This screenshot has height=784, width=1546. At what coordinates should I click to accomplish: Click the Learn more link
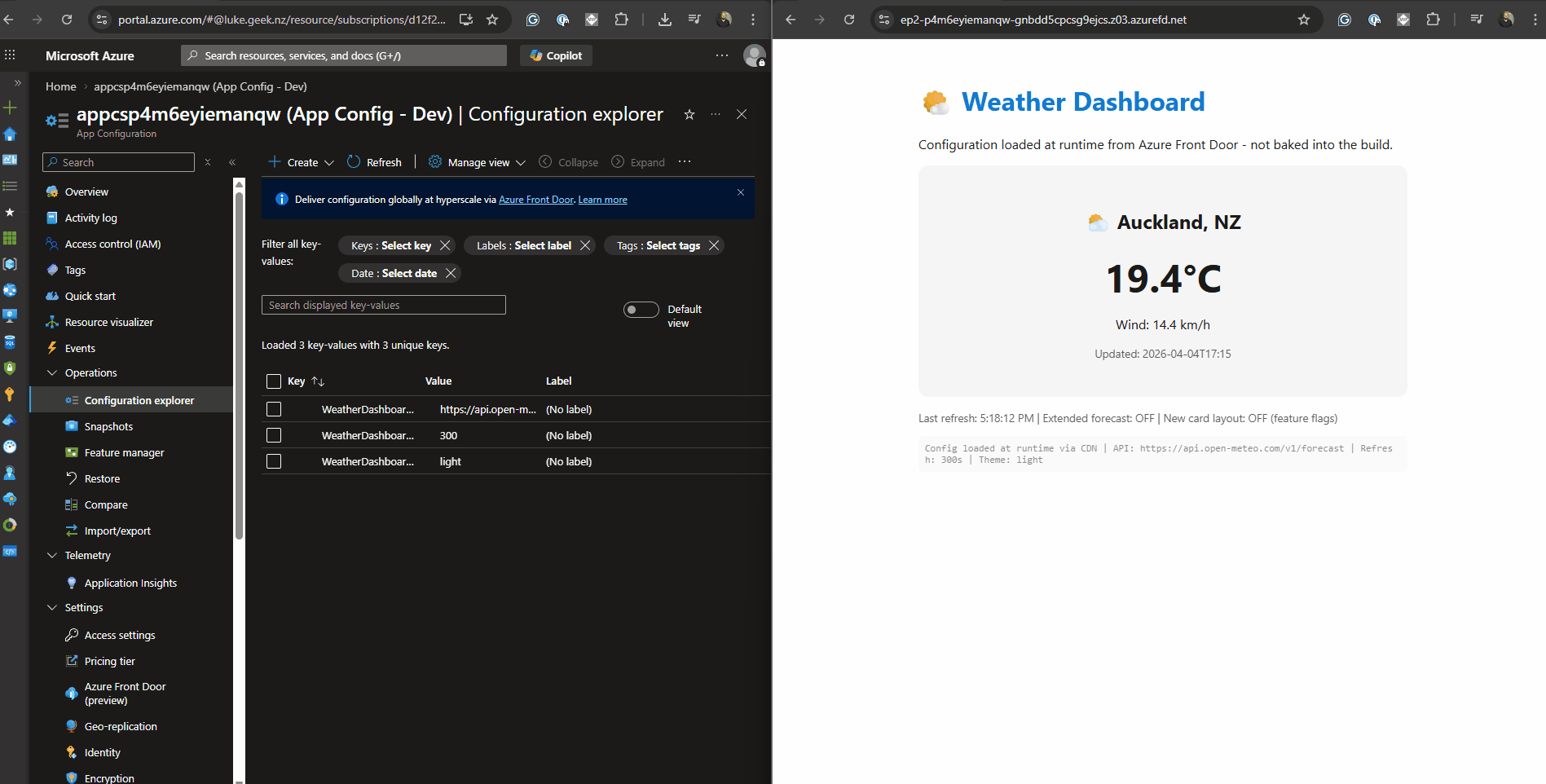click(602, 200)
